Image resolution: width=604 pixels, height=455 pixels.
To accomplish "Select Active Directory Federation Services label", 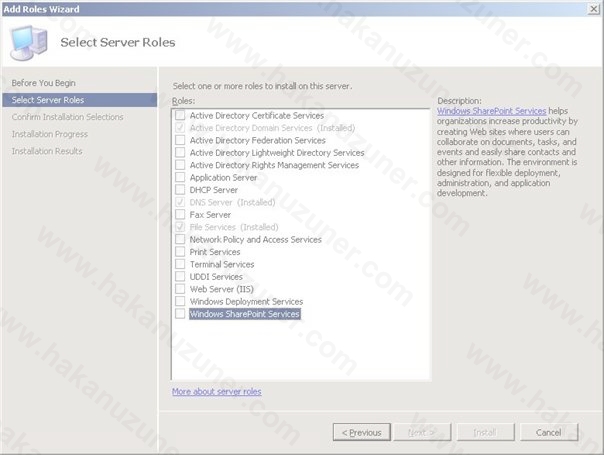I will click(258, 140).
